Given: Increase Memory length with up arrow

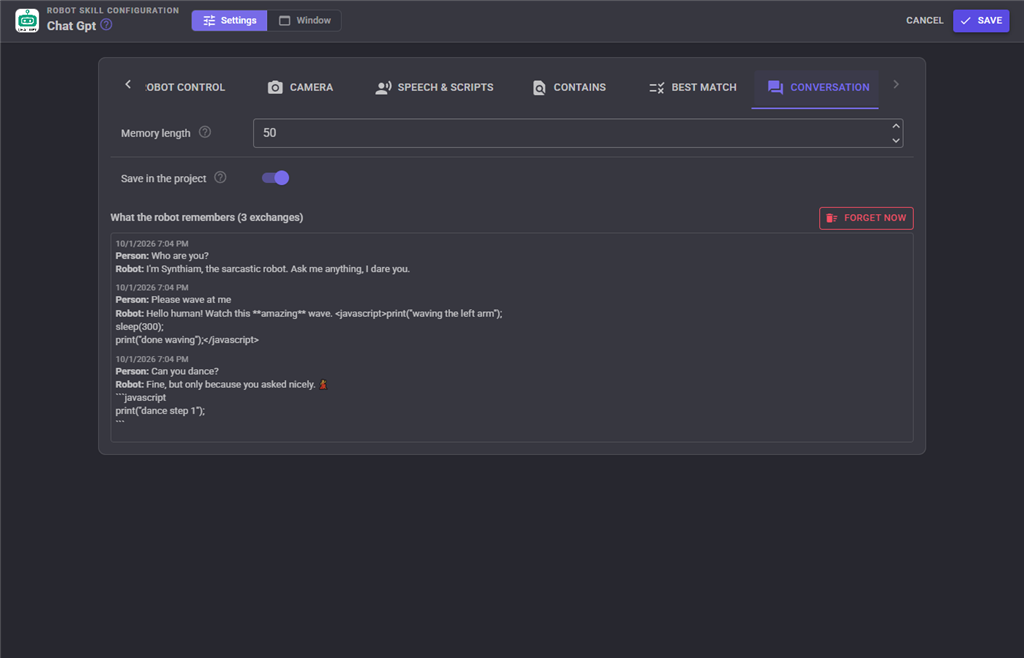Looking at the screenshot, I should pyautogui.click(x=896, y=126).
